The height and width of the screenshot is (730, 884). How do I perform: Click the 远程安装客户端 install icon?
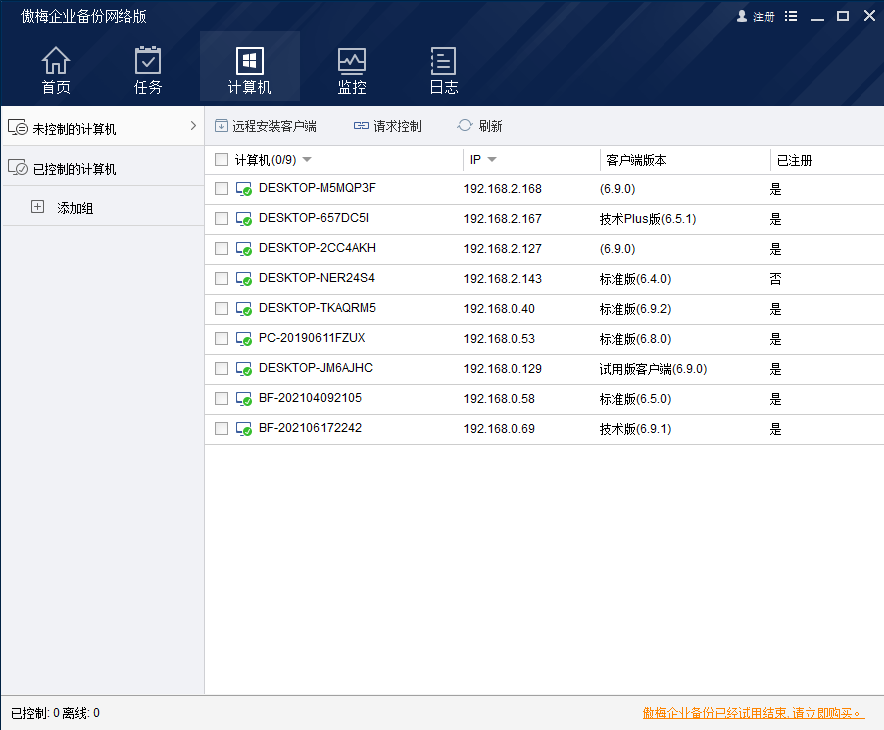pyautogui.click(x=221, y=126)
